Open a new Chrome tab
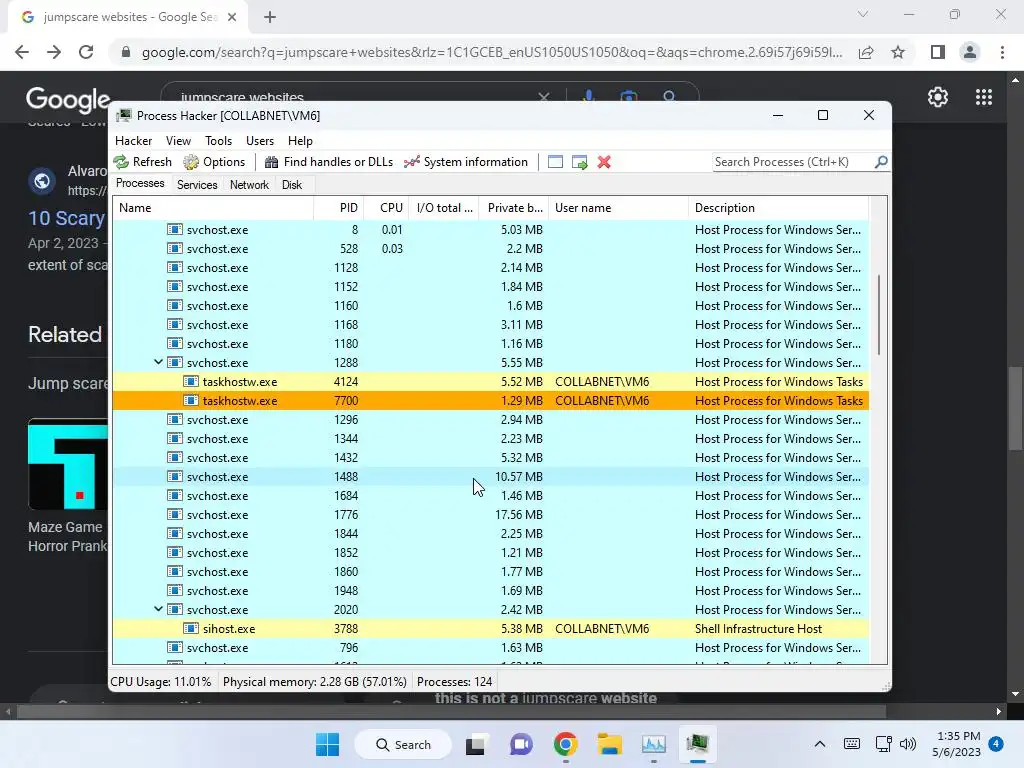Image resolution: width=1024 pixels, height=768 pixels. point(270,17)
